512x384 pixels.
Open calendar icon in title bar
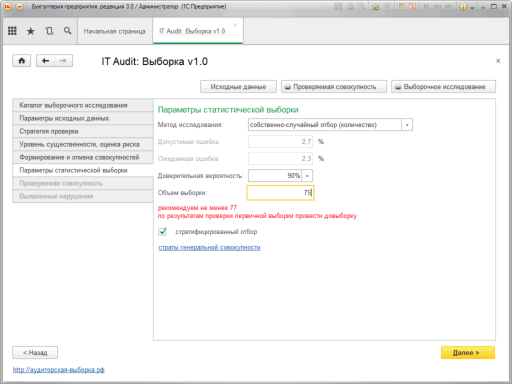point(413,6)
